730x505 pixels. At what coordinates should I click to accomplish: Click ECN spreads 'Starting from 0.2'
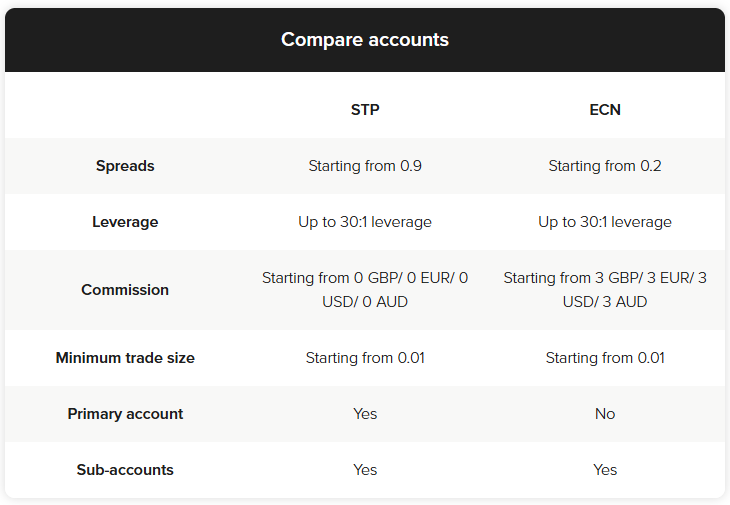(x=605, y=166)
